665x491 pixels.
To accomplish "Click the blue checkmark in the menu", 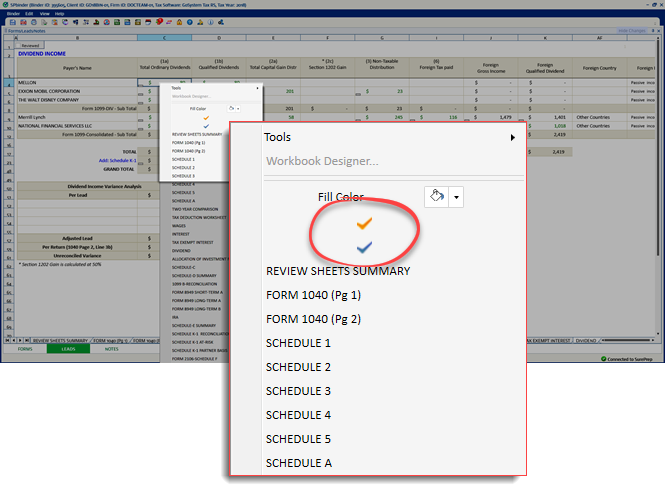I will 364,245.
